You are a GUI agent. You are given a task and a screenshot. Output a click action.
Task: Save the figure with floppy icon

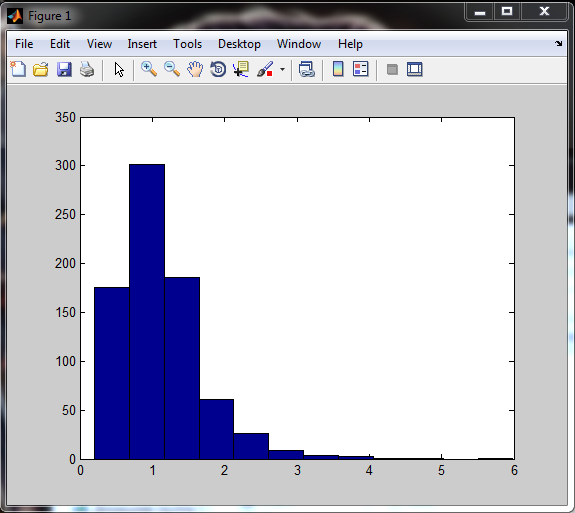[x=64, y=69]
